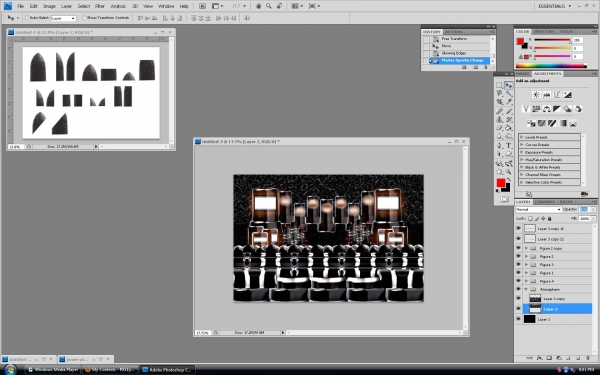Select the Type tool

[509, 145]
